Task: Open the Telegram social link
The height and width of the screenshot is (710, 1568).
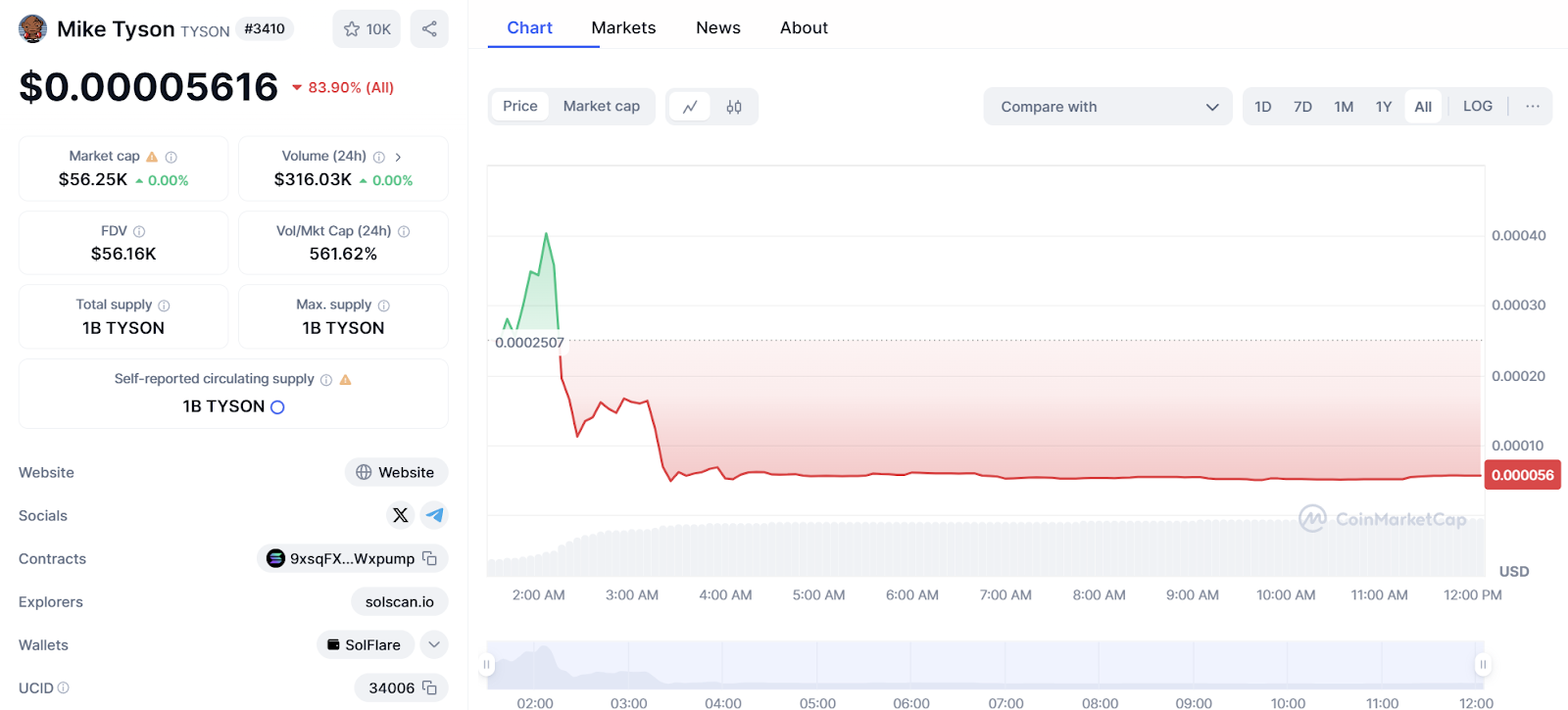Action: [434, 515]
